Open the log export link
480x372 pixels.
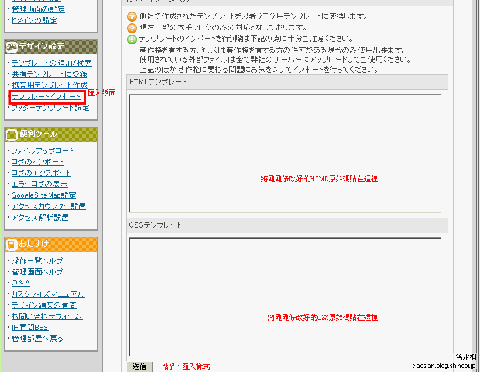41,173
